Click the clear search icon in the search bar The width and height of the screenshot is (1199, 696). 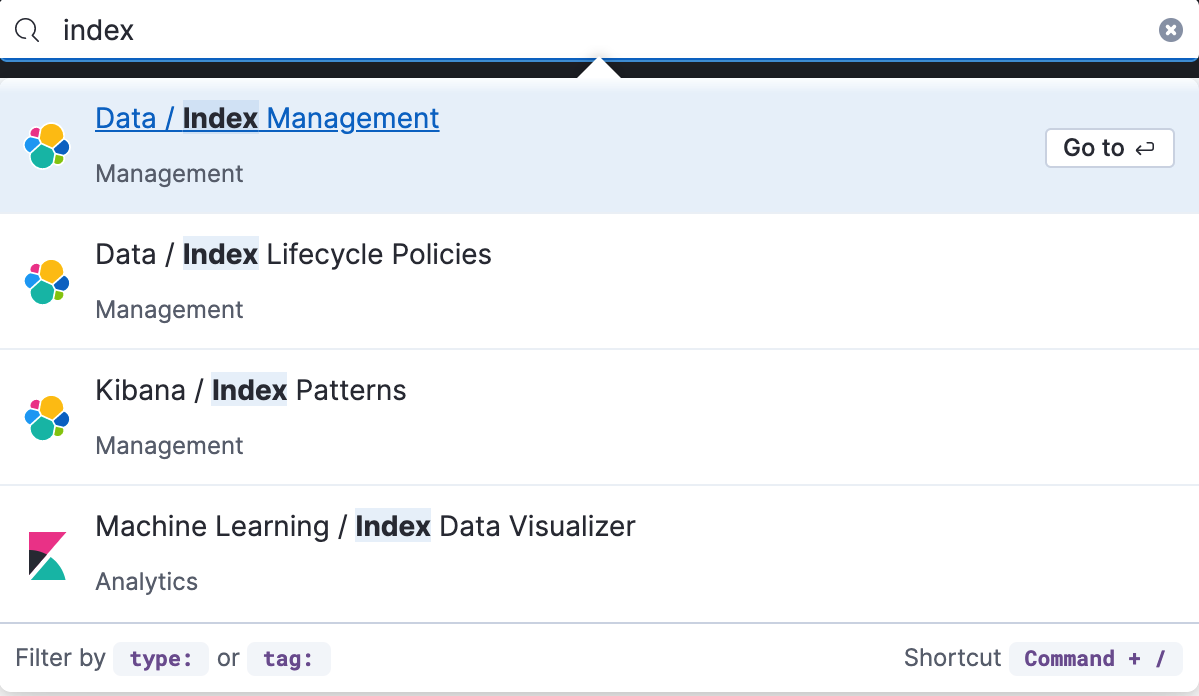coord(1170,29)
